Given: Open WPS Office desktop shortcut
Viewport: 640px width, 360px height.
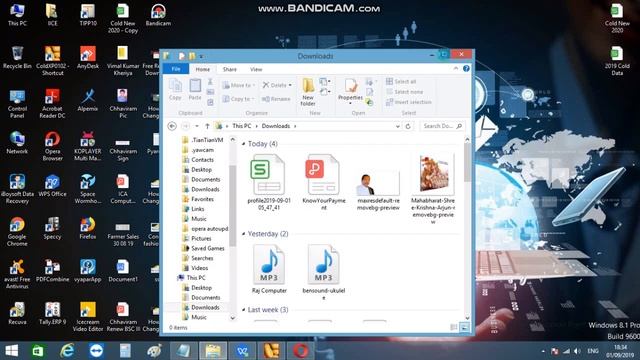Looking at the screenshot, I should point(52,186).
